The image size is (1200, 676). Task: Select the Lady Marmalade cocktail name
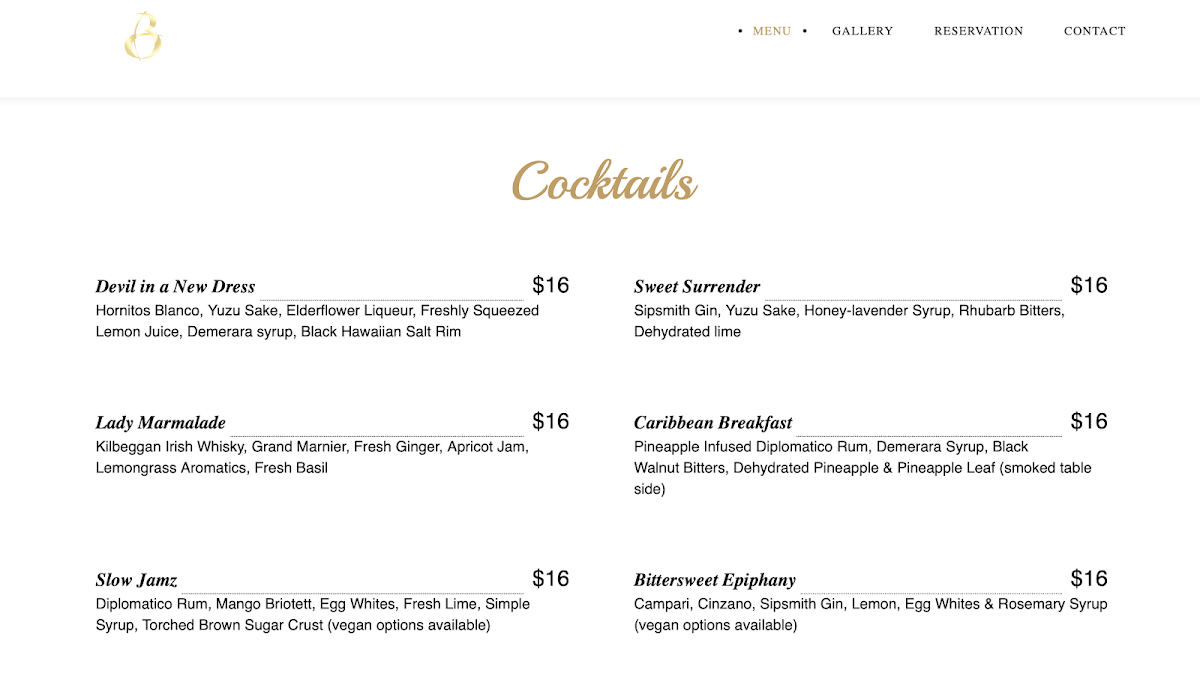tap(161, 423)
